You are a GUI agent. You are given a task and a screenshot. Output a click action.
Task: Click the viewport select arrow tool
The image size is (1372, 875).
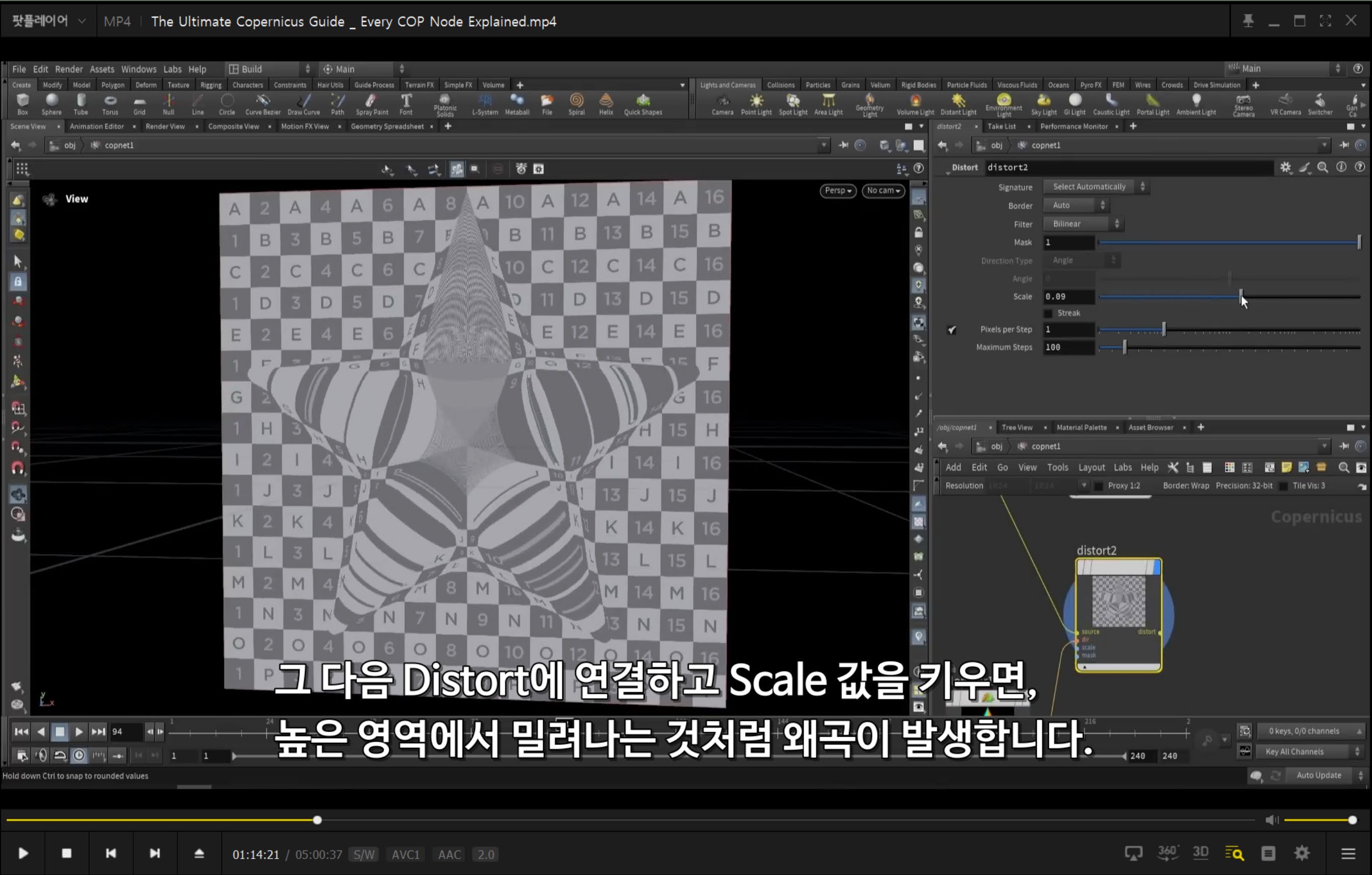click(18, 261)
